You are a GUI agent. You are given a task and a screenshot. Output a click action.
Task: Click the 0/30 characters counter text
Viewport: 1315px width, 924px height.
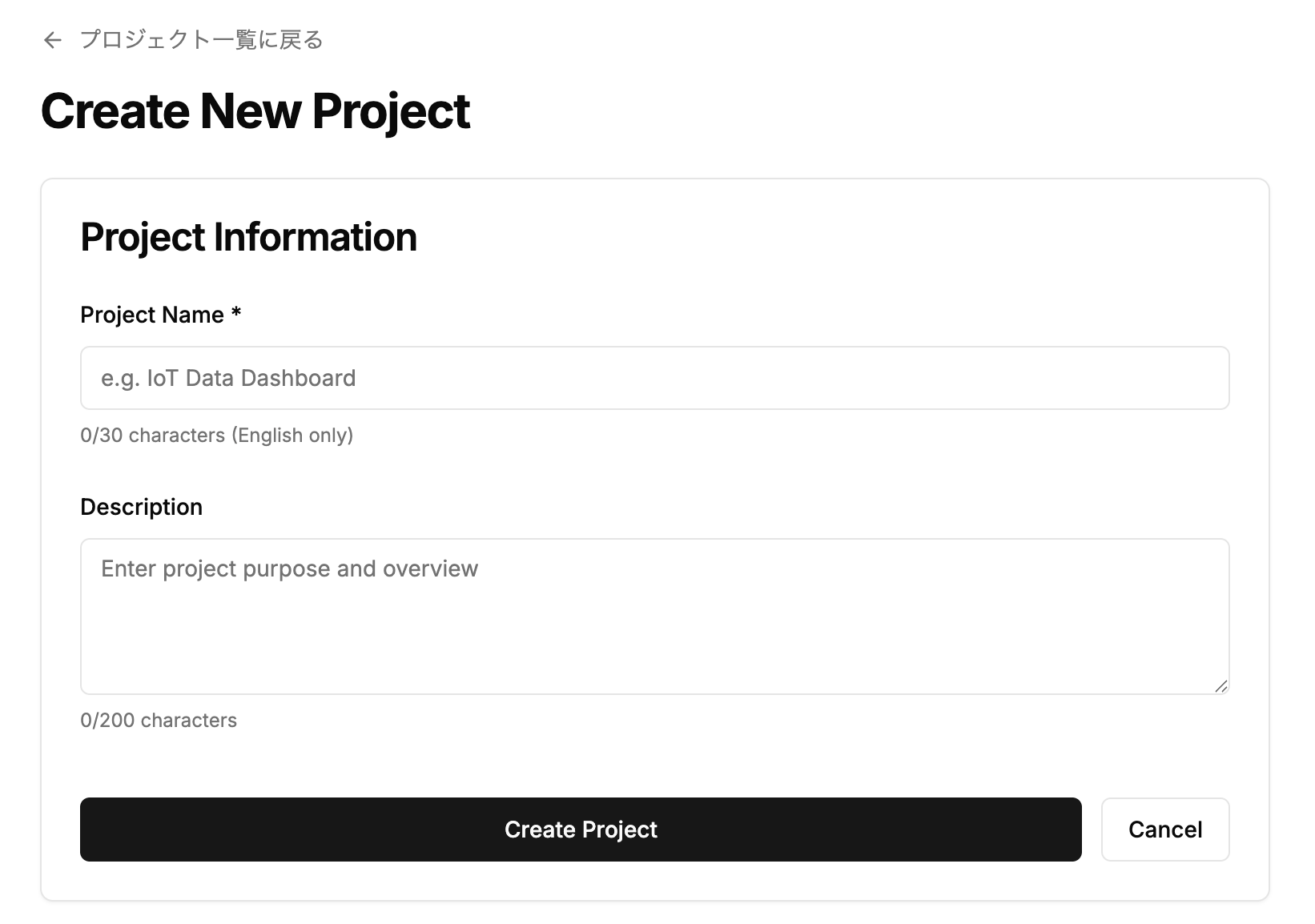point(148,435)
